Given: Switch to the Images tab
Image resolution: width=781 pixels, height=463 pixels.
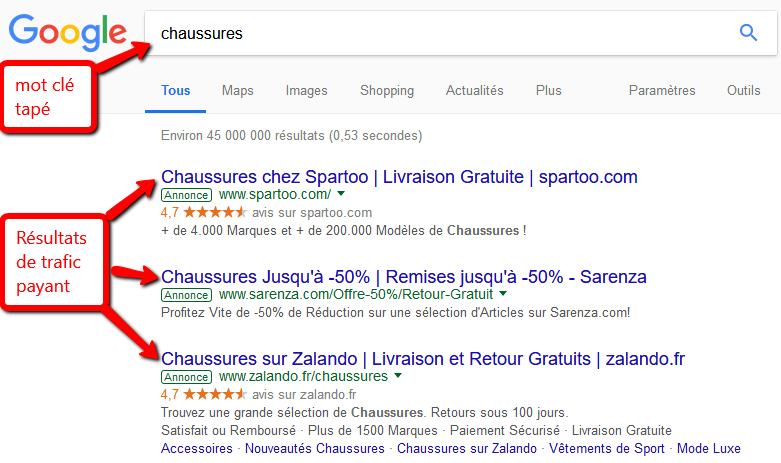Looking at the screenshot, I should [x=306, y=91].
